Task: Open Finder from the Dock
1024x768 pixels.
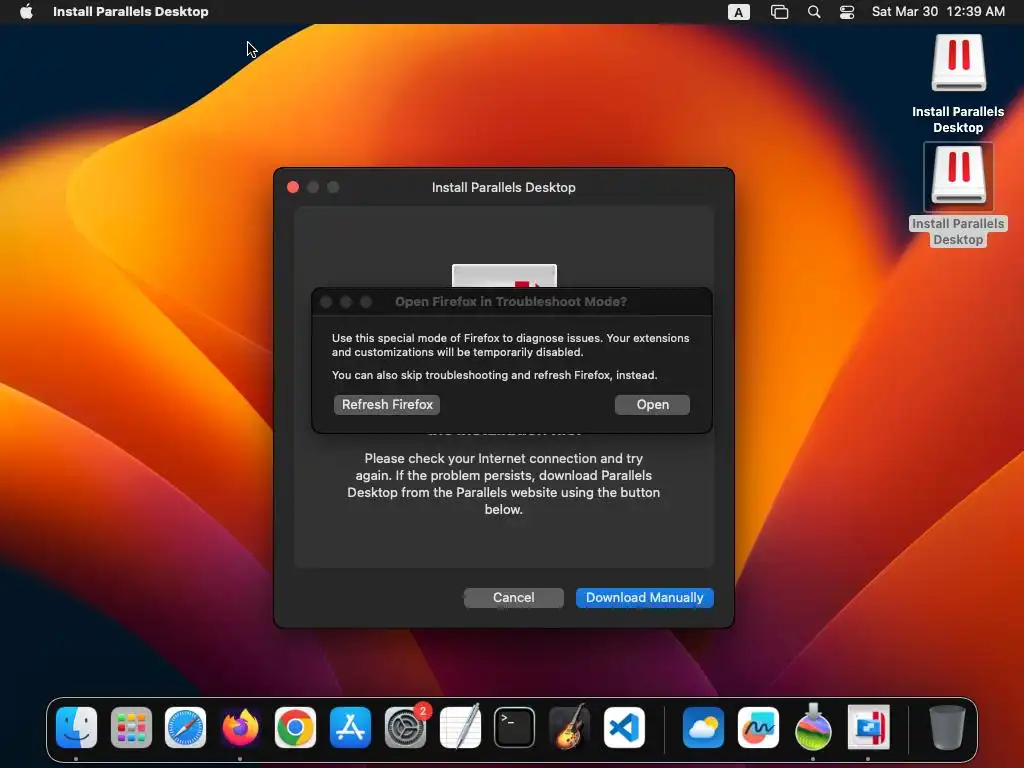Action: pos(76,727)
